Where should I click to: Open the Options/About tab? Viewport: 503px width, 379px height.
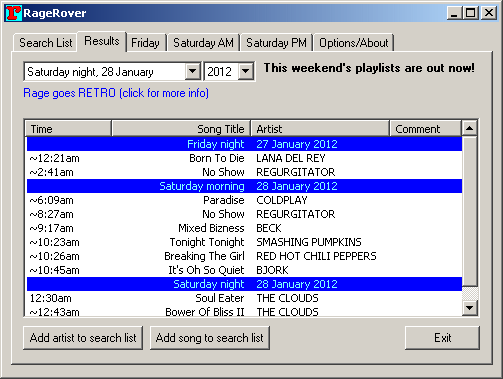pos(354,43)
